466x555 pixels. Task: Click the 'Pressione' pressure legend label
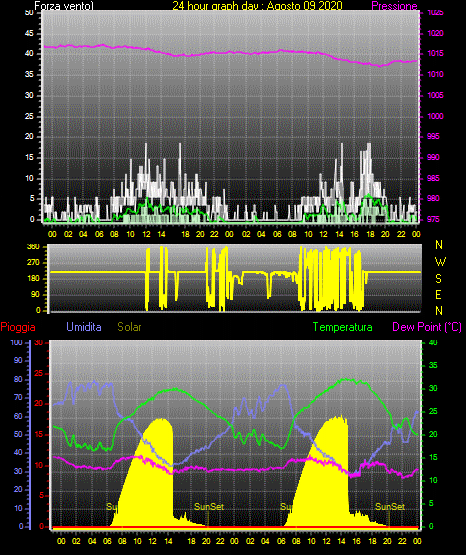pos(394,6)
